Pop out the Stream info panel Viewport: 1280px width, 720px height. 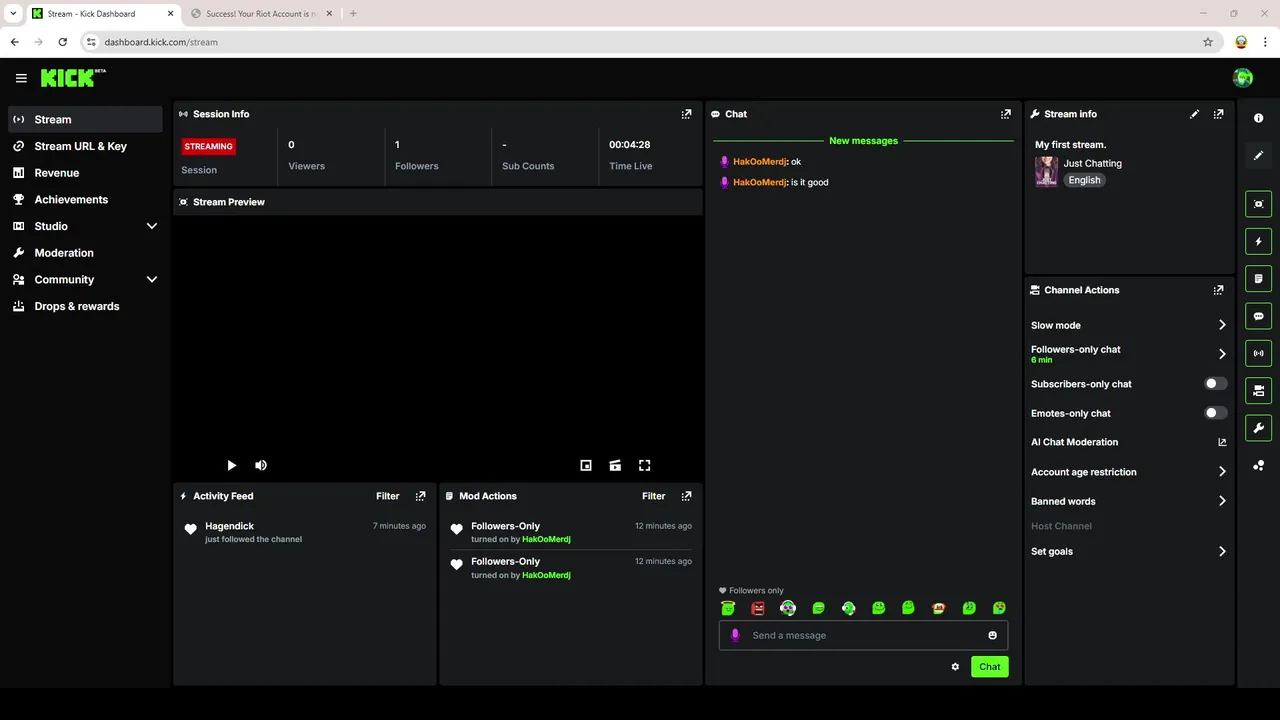click(1218, 114)
